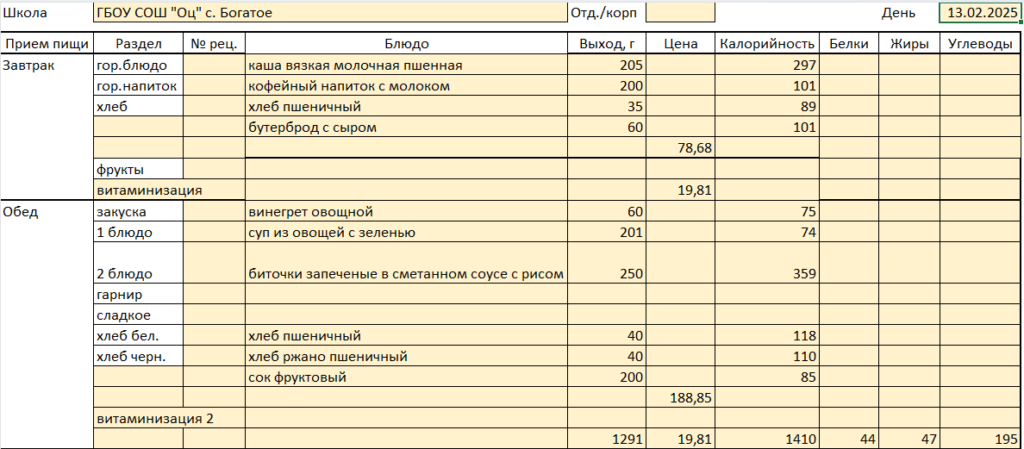
Task: Select lunch price 188,85
Action: click(680, 398)
